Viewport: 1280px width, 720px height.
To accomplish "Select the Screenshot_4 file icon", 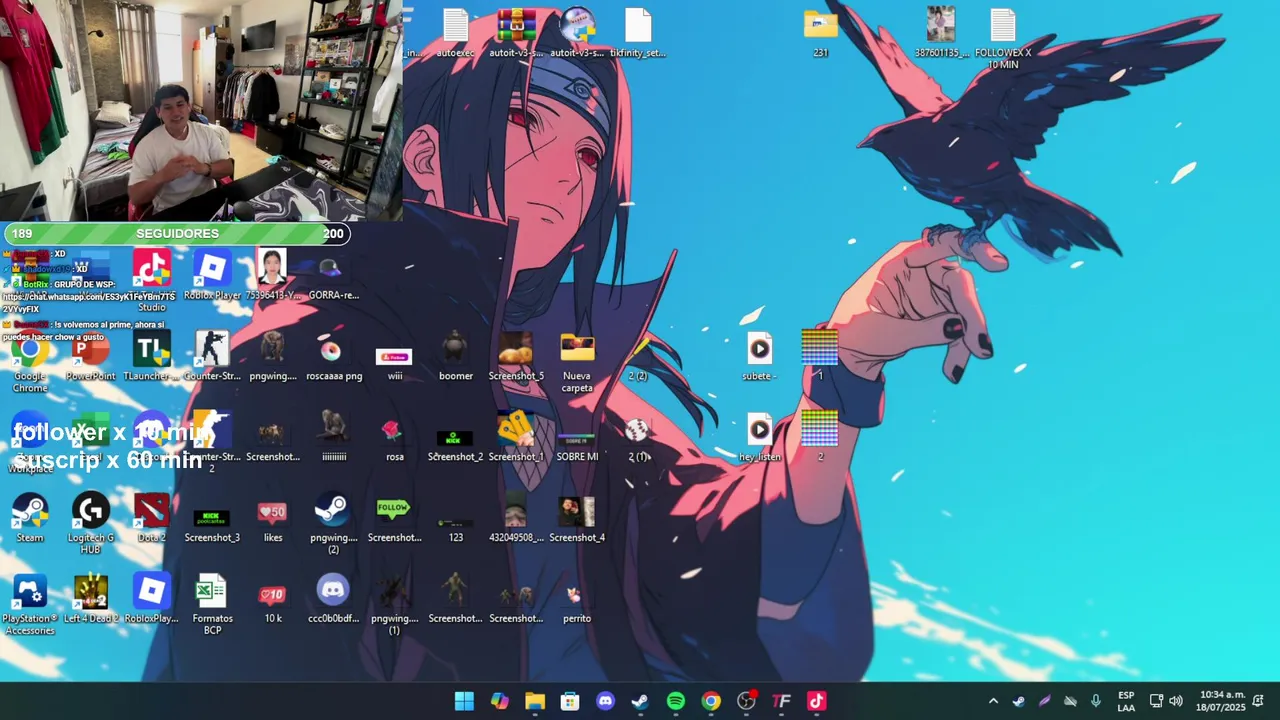I will [x=577, y=518].
